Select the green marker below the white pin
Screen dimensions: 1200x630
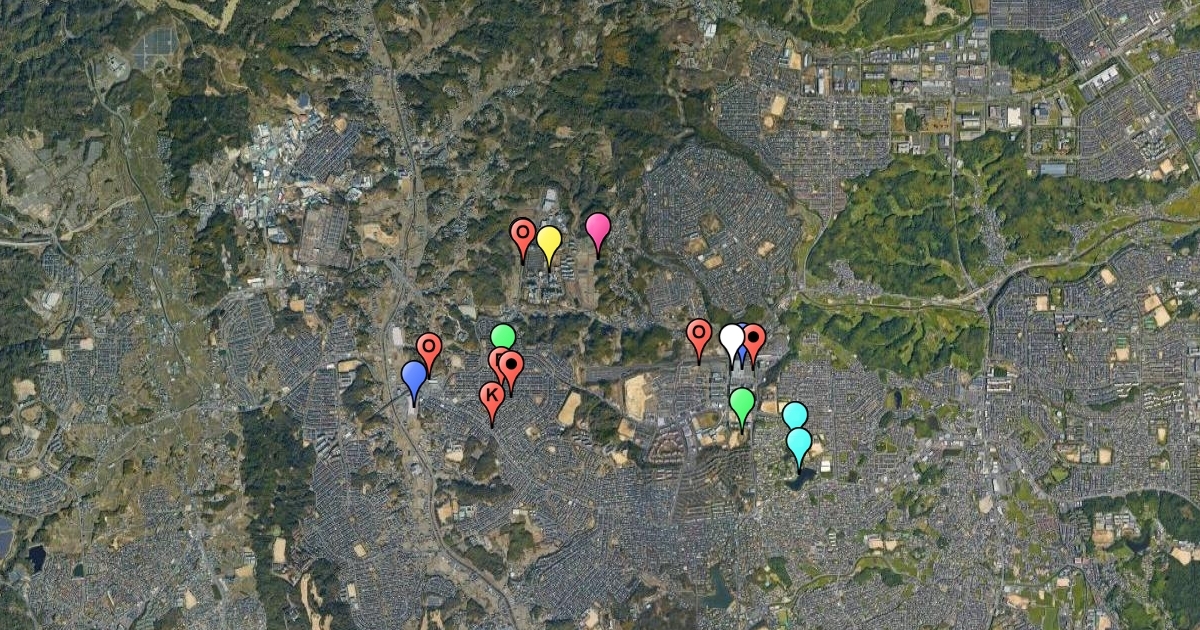coord(741,403)
